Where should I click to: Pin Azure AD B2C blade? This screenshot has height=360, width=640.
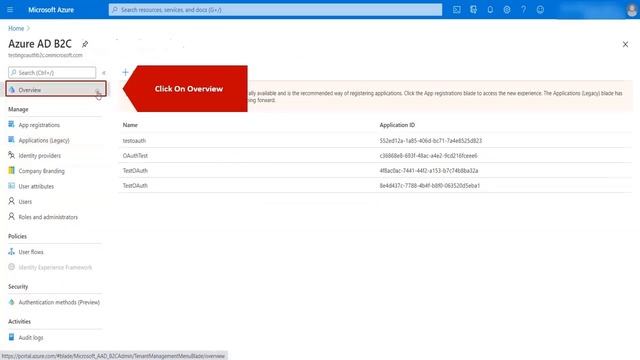[85, 44]
